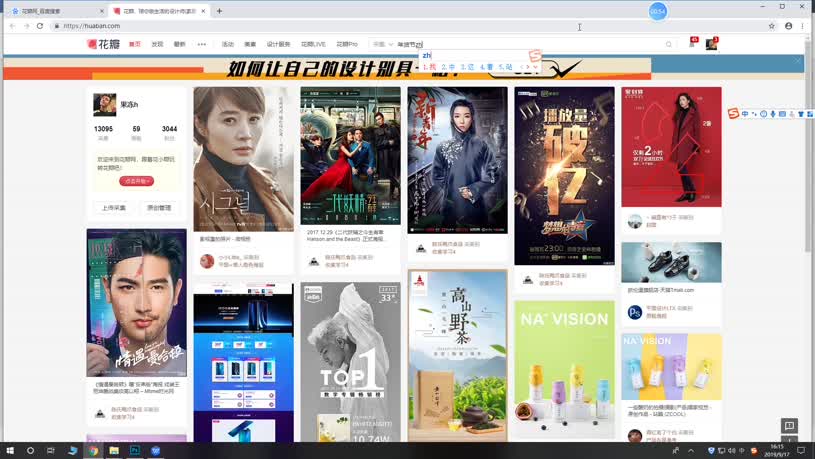Screen dimensions: 815x459
Task: Click user avatar under red coat pin
Action: [635, 221]
